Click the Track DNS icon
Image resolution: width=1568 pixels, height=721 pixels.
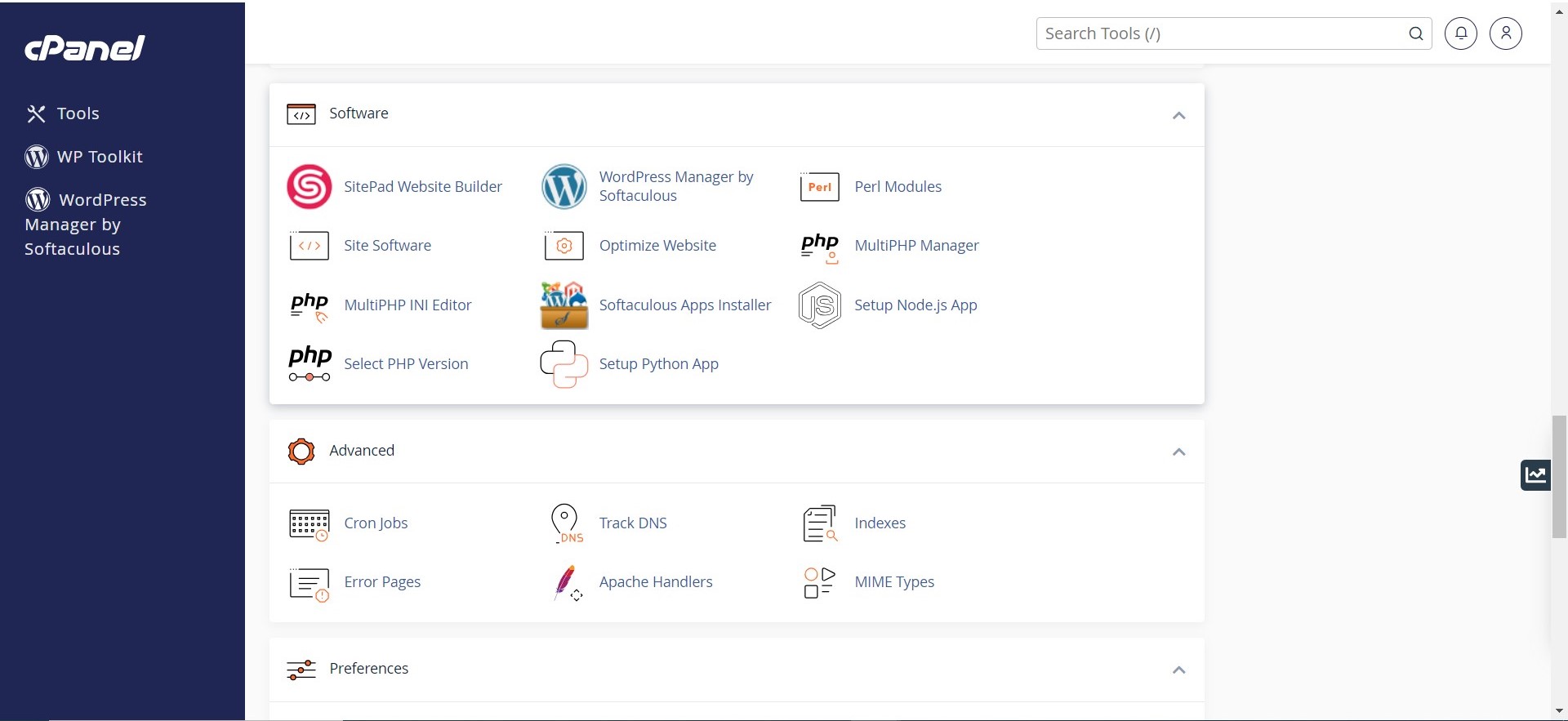(x=567, y=523)
